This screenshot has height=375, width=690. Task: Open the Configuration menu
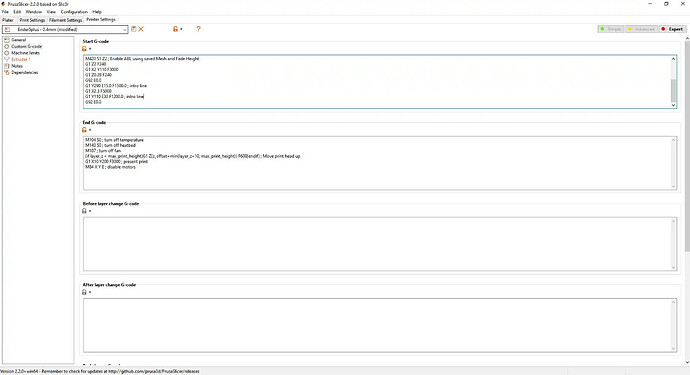click(74, 12)
